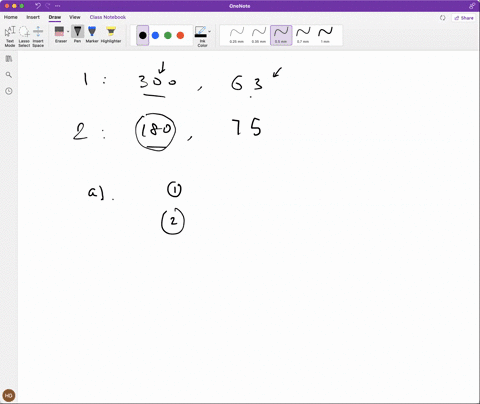Activate the Lasso Select tool
This screenshot has height=404, width=480.
(x=24, y=36)
